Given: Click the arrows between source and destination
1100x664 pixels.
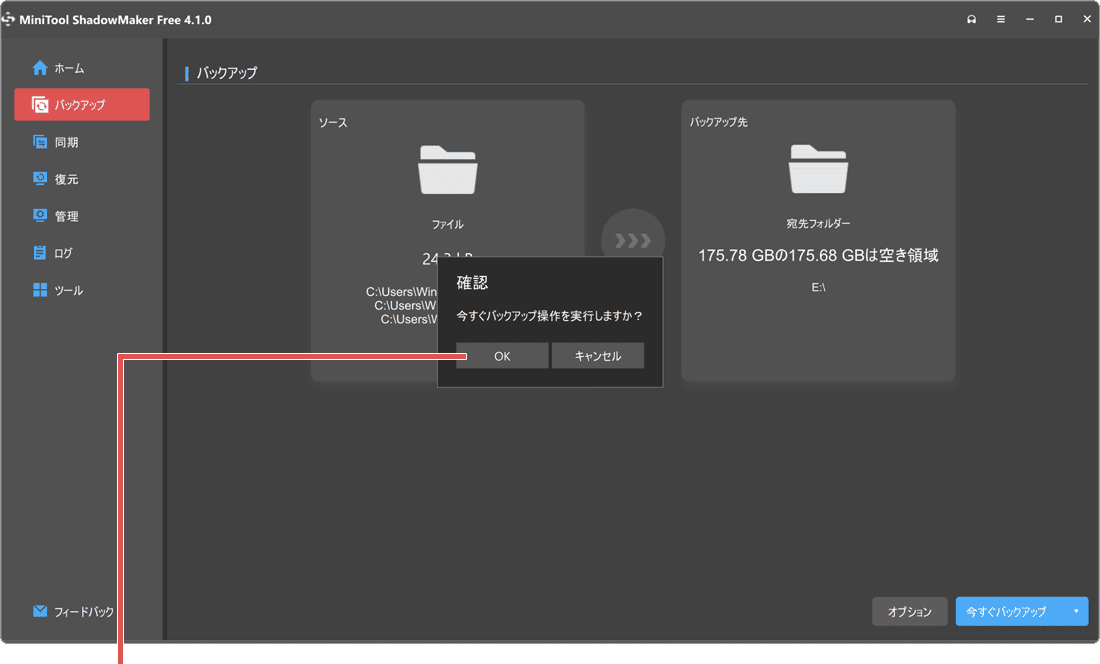Looking at the screenshot, I should click(x=632, y=238).
